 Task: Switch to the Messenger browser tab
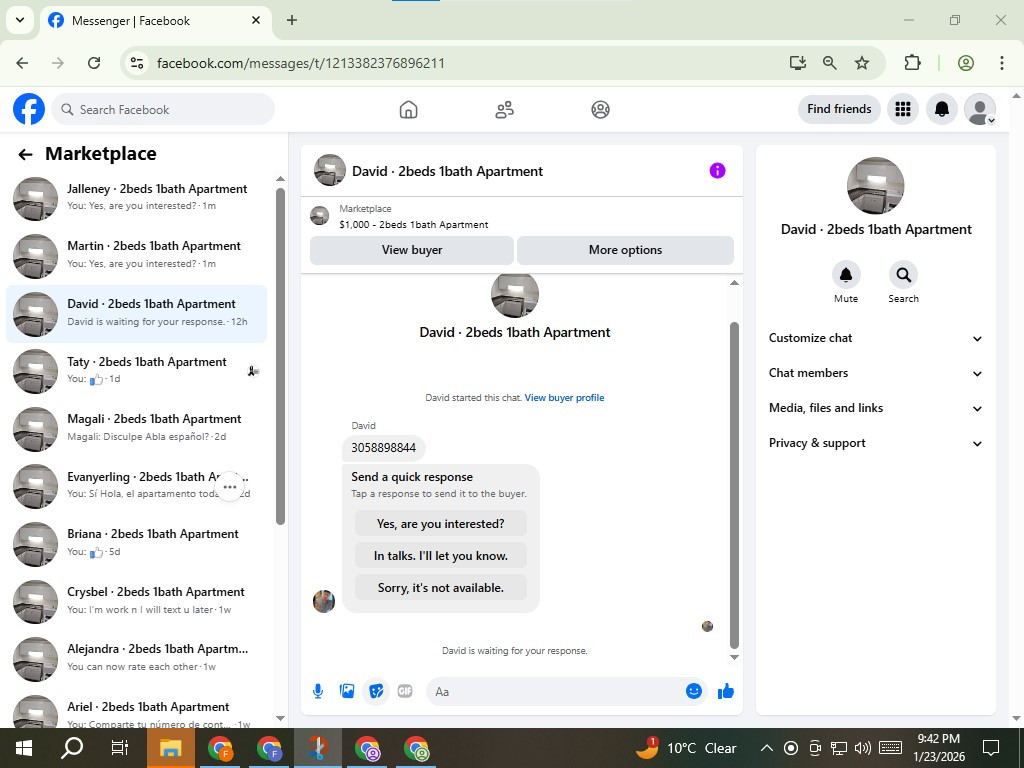155,20
